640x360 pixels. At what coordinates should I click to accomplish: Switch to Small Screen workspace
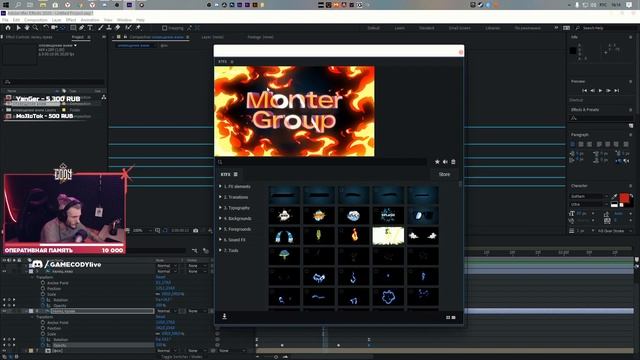tap(460, 28)
